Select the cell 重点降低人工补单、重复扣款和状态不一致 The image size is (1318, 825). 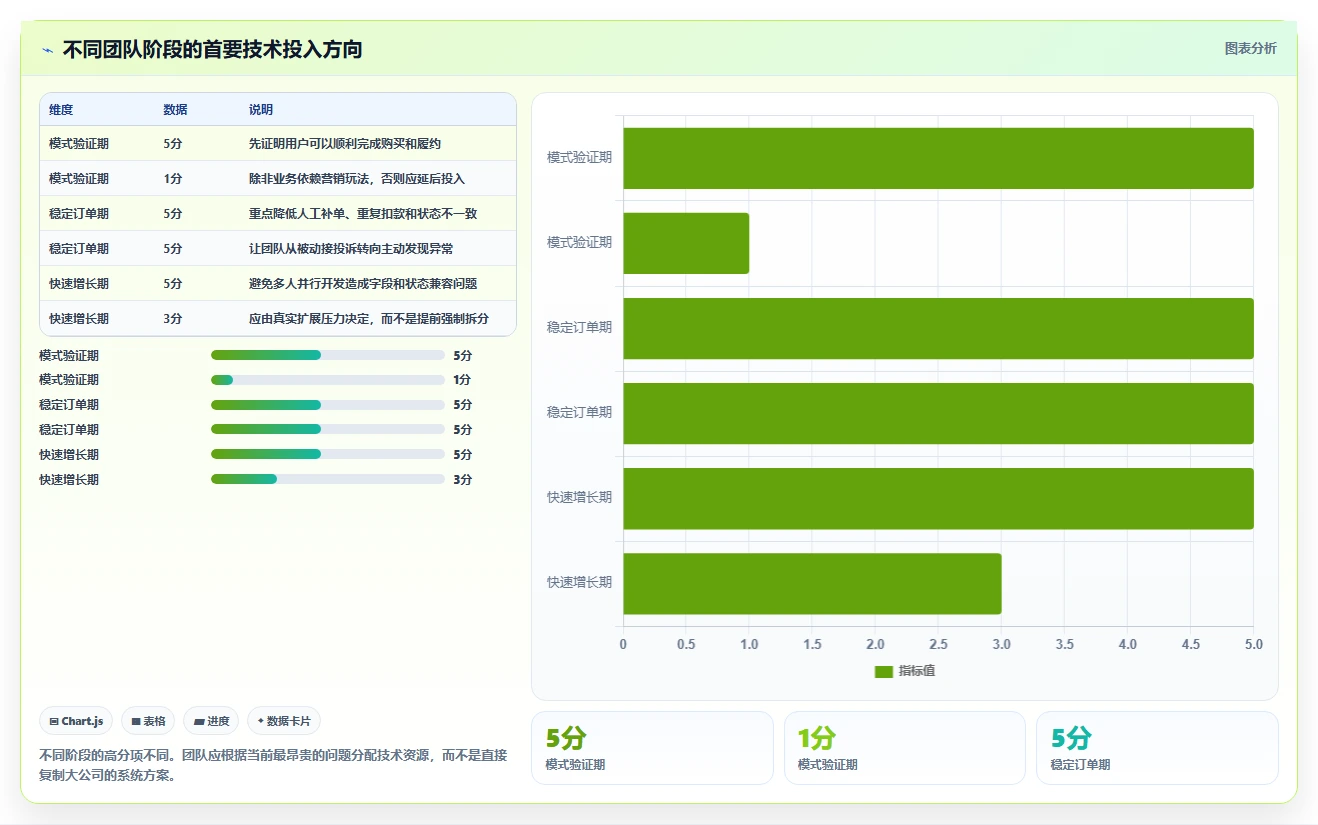tap(363, 214)
